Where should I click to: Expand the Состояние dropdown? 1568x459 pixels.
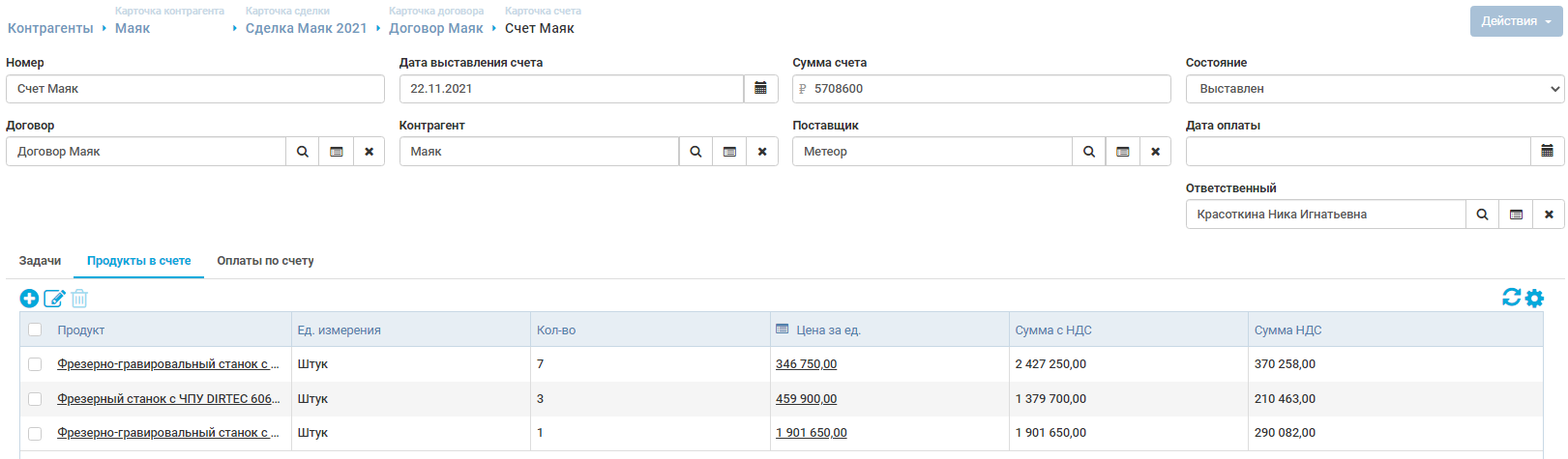tap(1374, 89)
